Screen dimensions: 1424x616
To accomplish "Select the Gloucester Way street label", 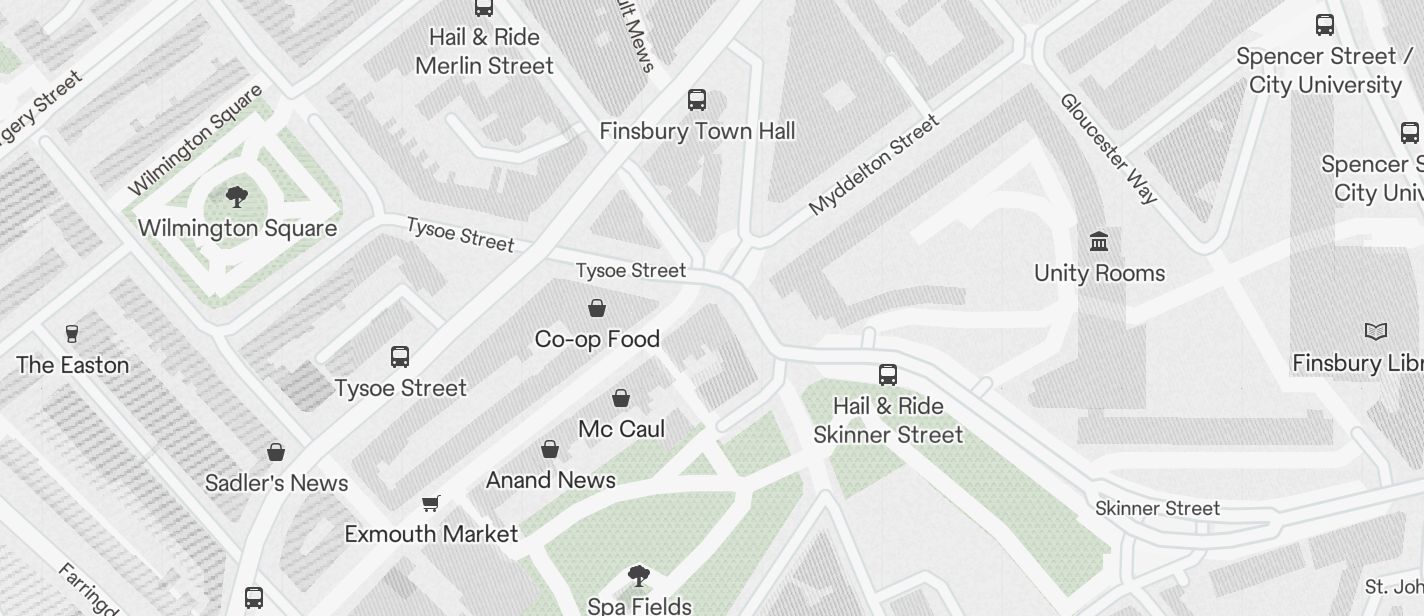I will (1109, 148).
